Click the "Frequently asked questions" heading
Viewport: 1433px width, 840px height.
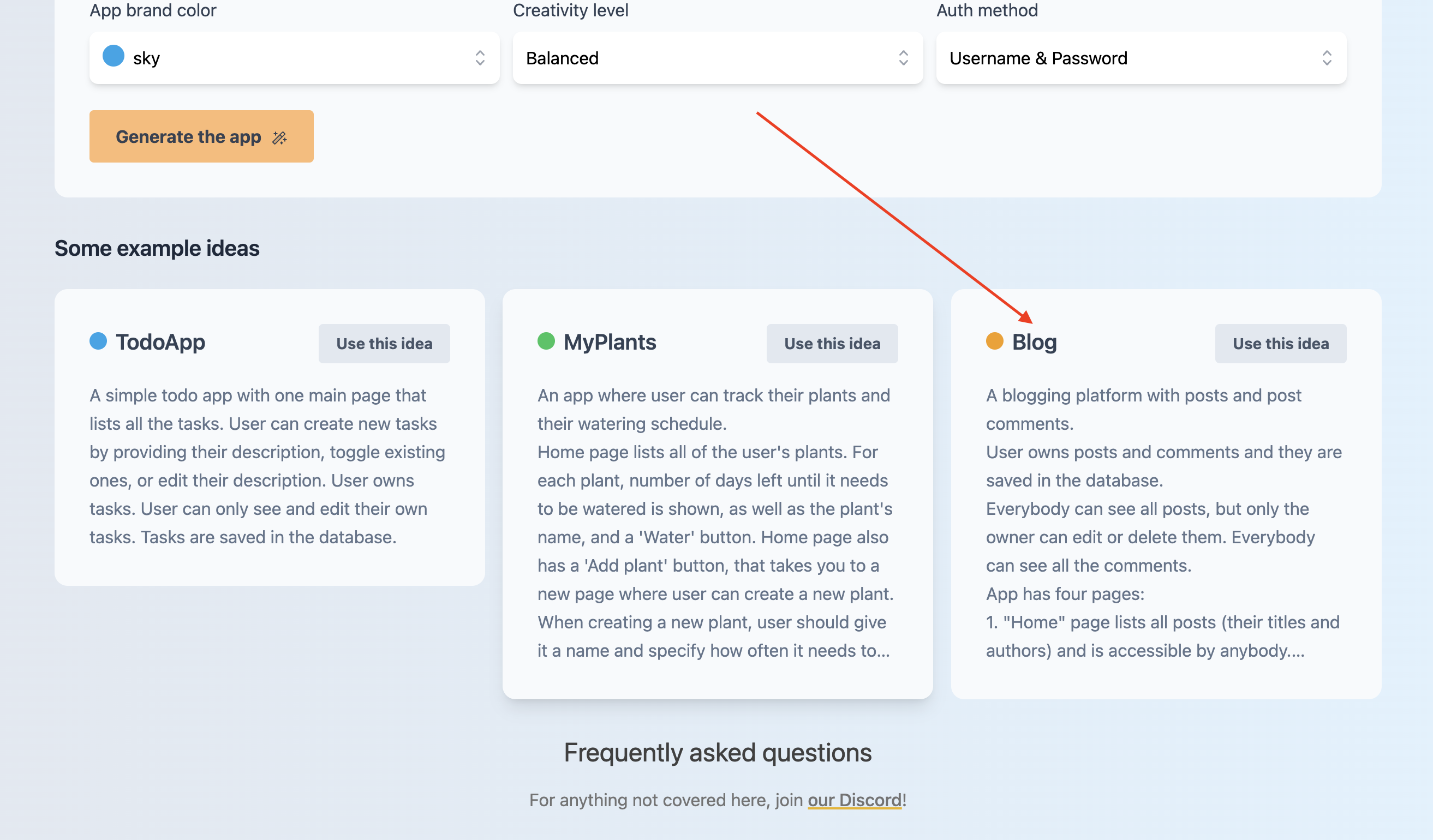[717, 753]
